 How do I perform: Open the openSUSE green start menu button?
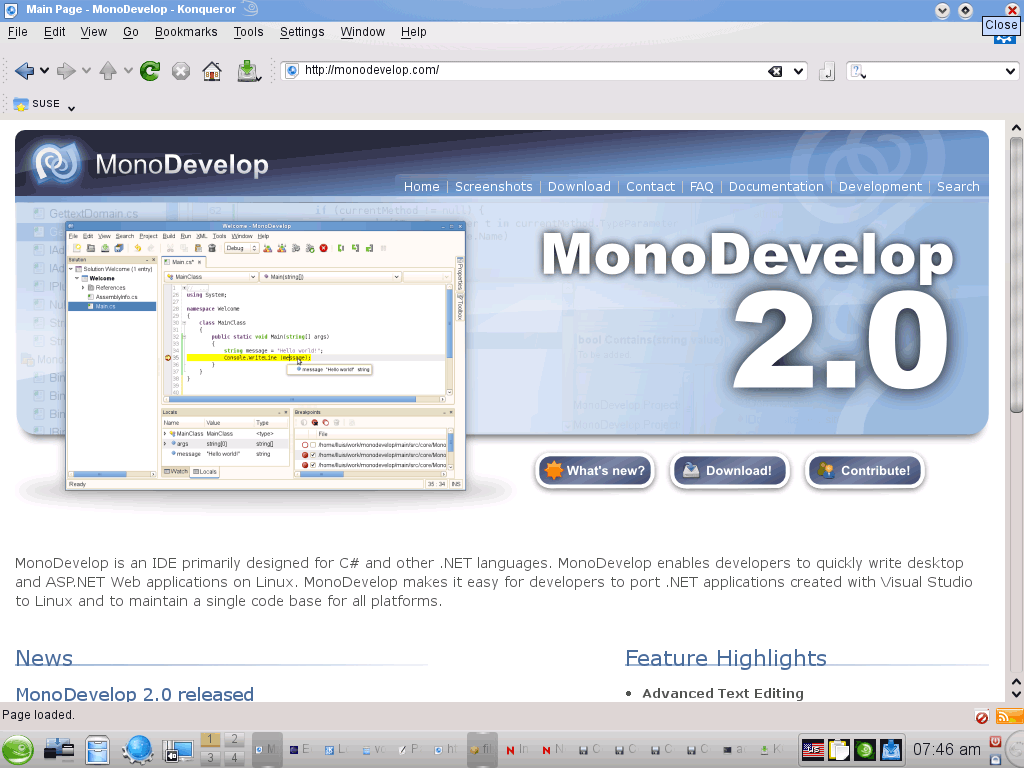click(18, 750)
